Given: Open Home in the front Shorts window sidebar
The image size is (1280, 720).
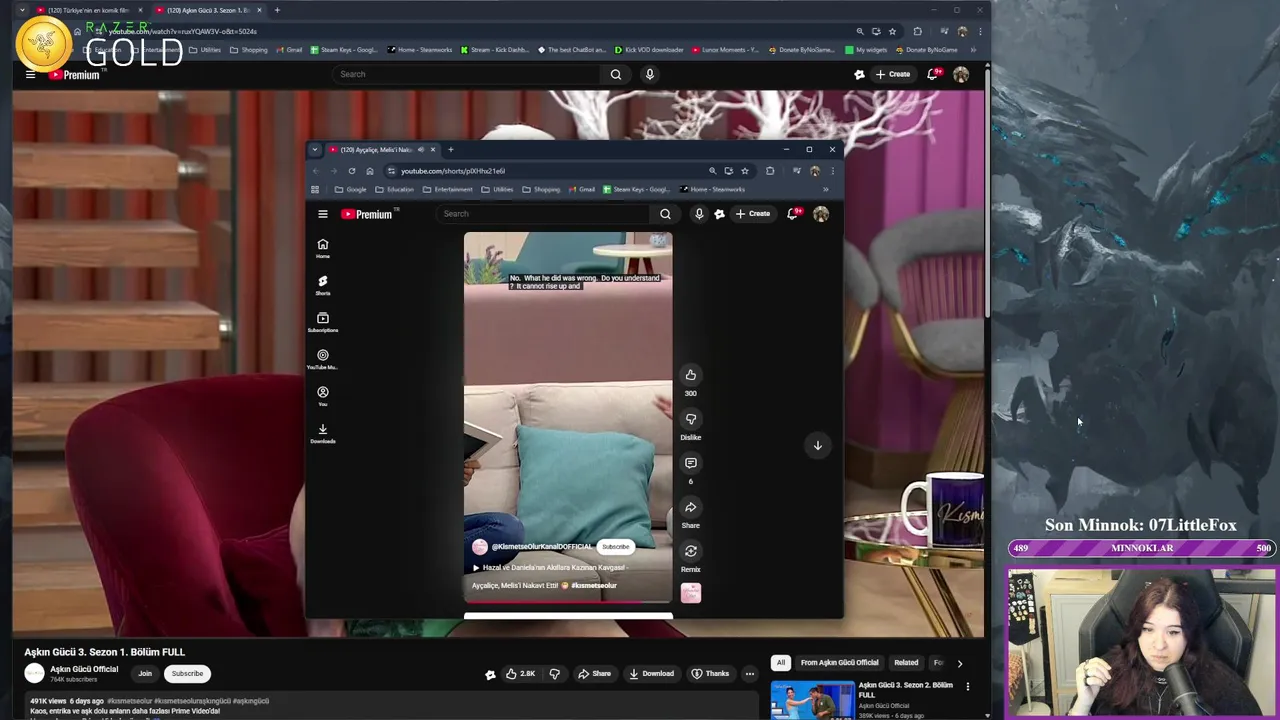Looking at the screenshot, I should (322, 248).
